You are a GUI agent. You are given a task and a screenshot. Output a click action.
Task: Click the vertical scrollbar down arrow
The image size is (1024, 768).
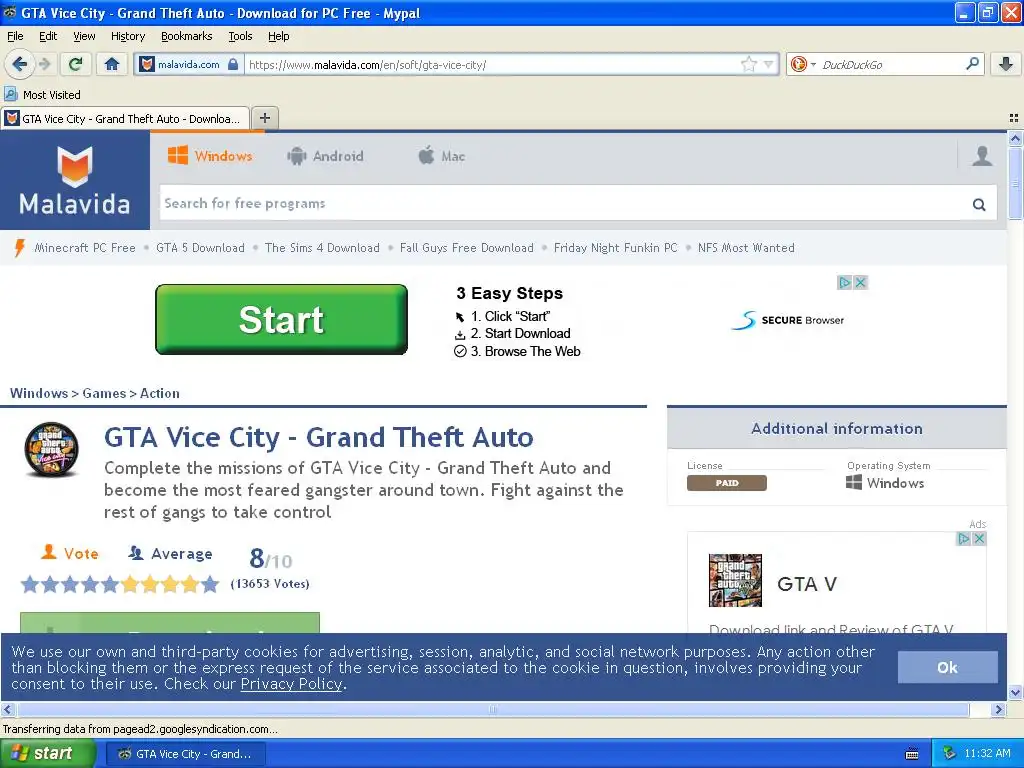click(1015, 692)
